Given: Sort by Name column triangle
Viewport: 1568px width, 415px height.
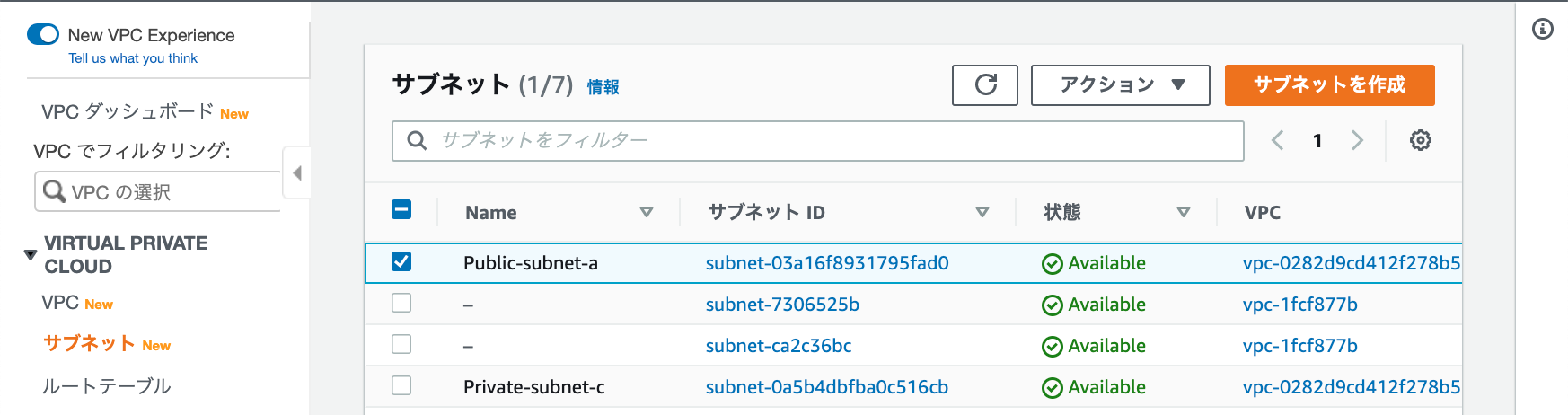Looking at the screenshot, I should (646, 213).
